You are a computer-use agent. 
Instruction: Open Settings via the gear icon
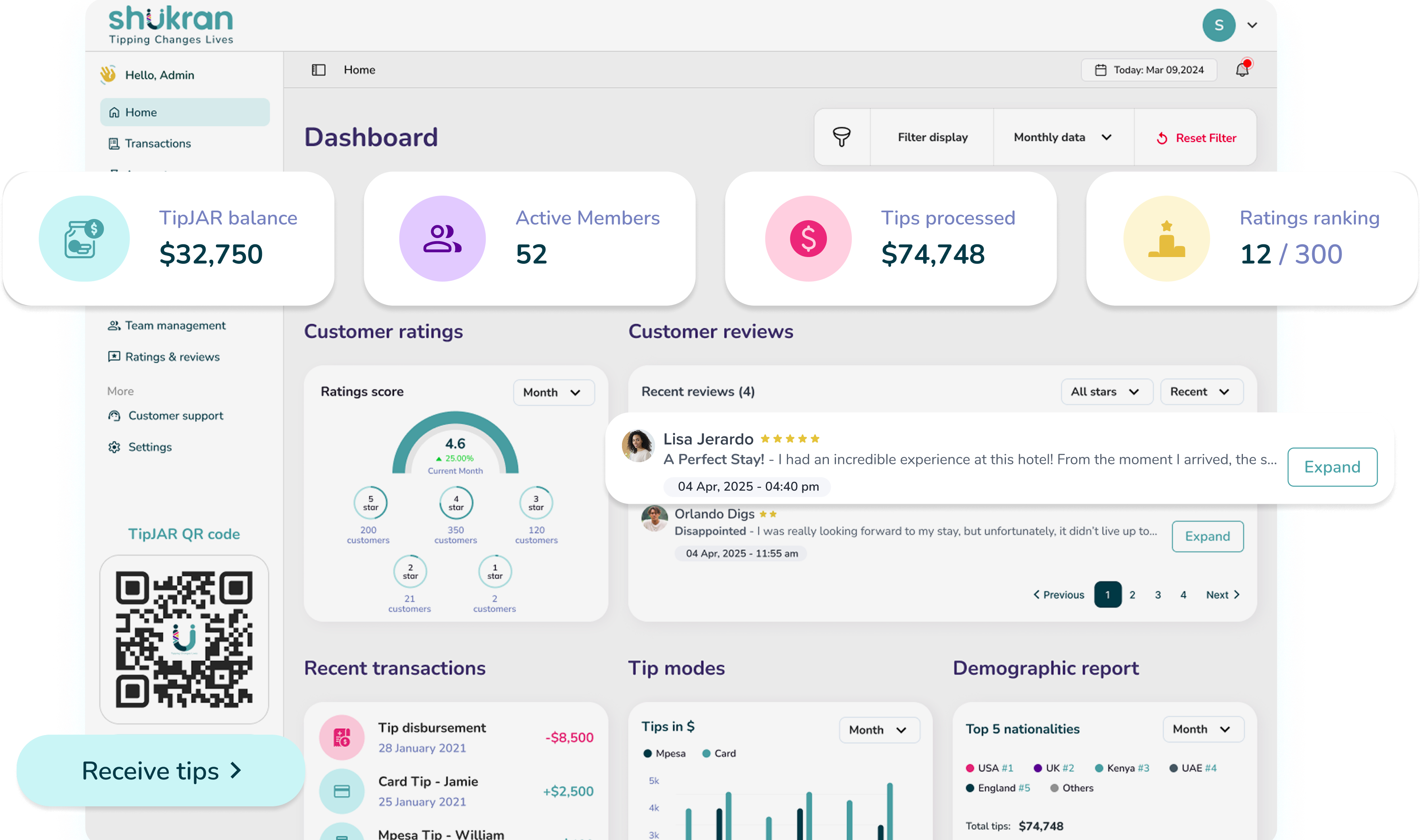click(114, 447)
